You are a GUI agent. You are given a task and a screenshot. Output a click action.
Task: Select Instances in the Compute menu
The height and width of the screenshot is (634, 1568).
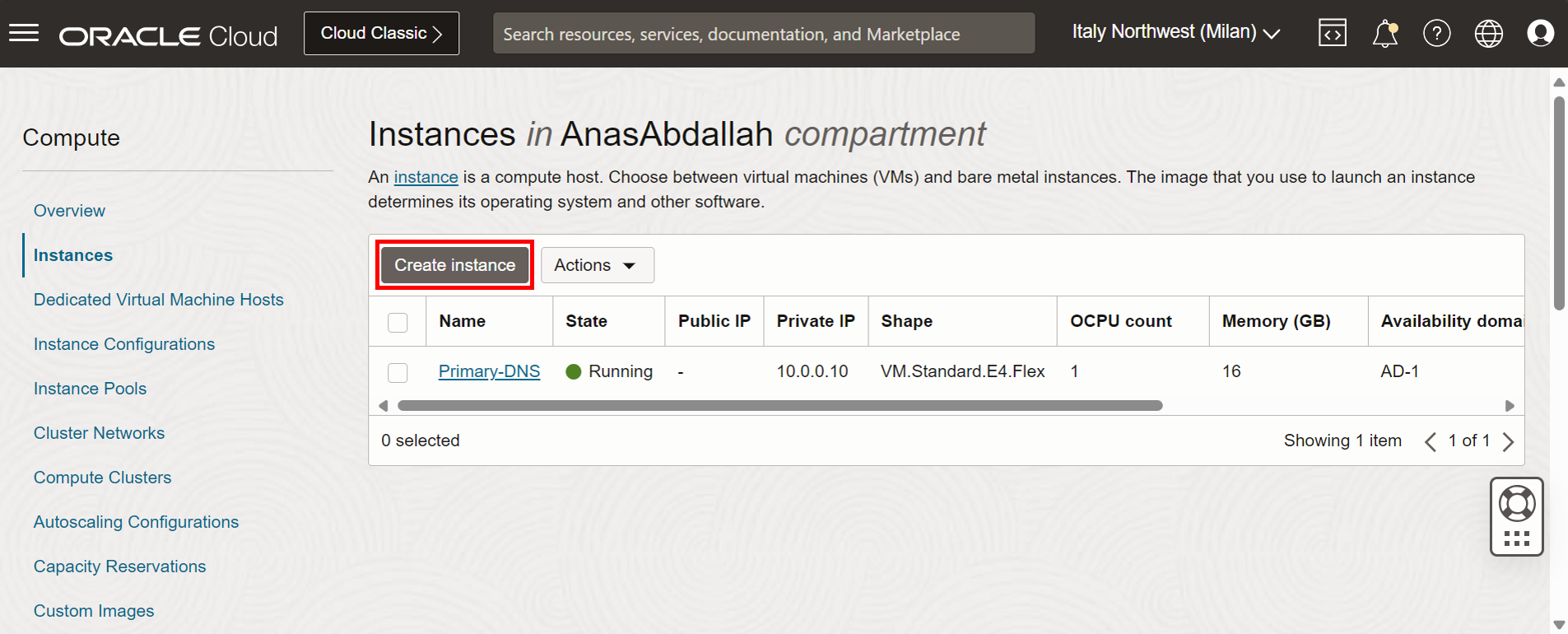pyautogui.click(x=73, y=255)
